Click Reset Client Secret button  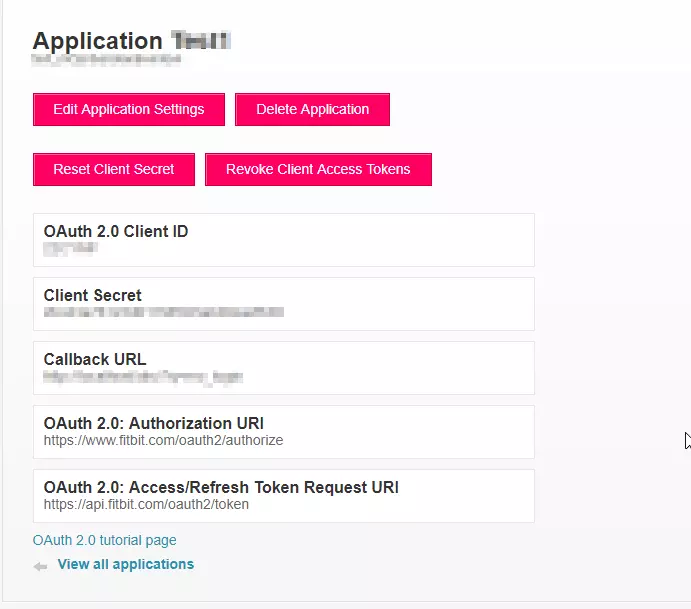pos(114,170)
